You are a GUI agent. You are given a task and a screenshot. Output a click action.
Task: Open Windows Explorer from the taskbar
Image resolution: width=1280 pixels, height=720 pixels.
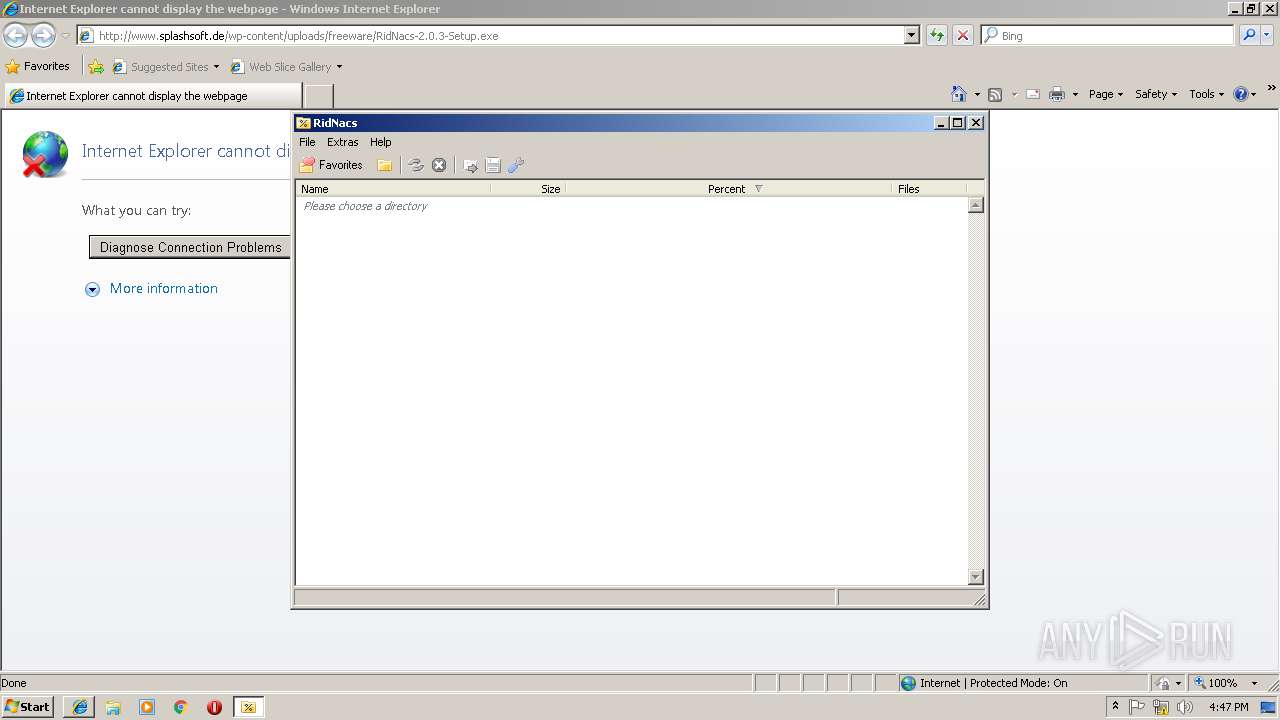click(x=113, y=707)
